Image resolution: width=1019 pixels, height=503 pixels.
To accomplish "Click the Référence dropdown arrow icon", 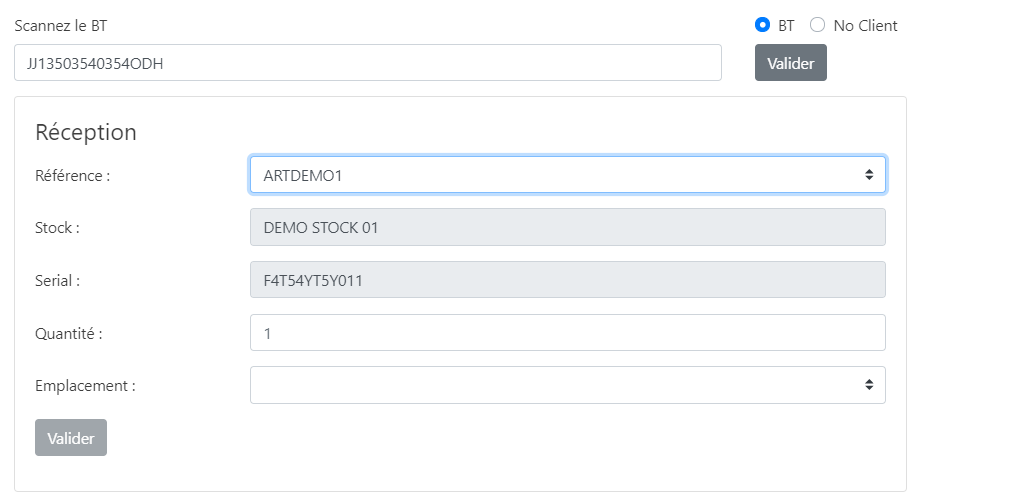I will [869, 175].
